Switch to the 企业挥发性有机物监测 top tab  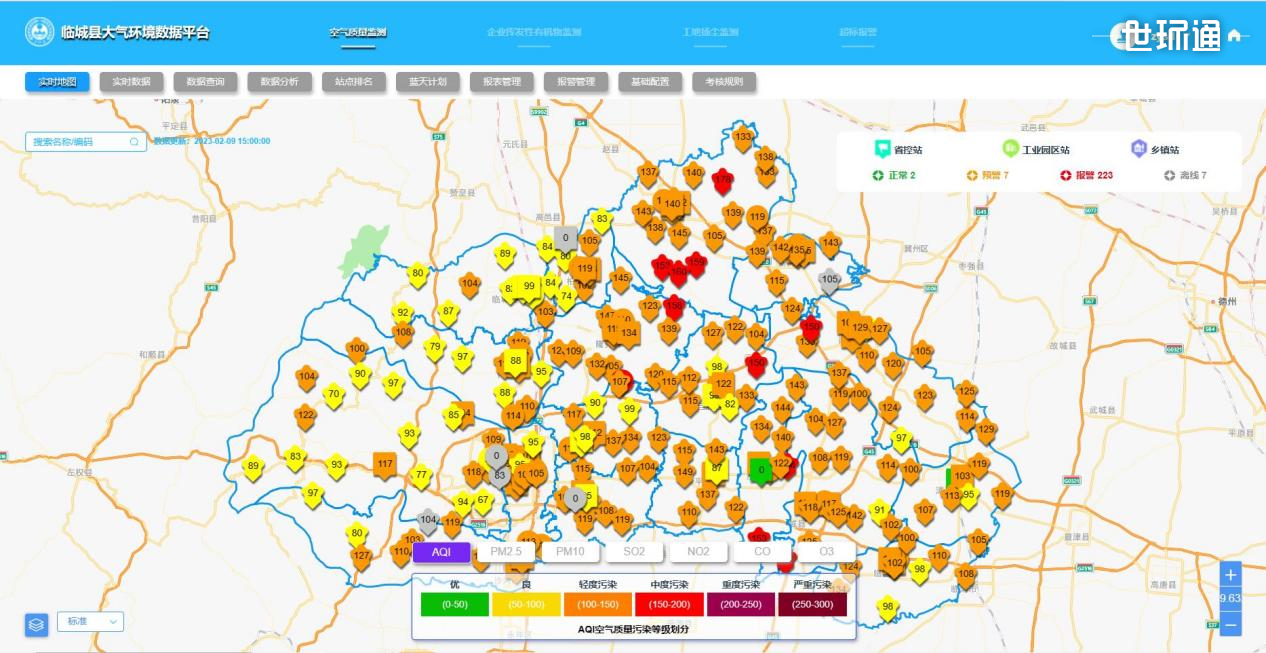tap(534, 32)
